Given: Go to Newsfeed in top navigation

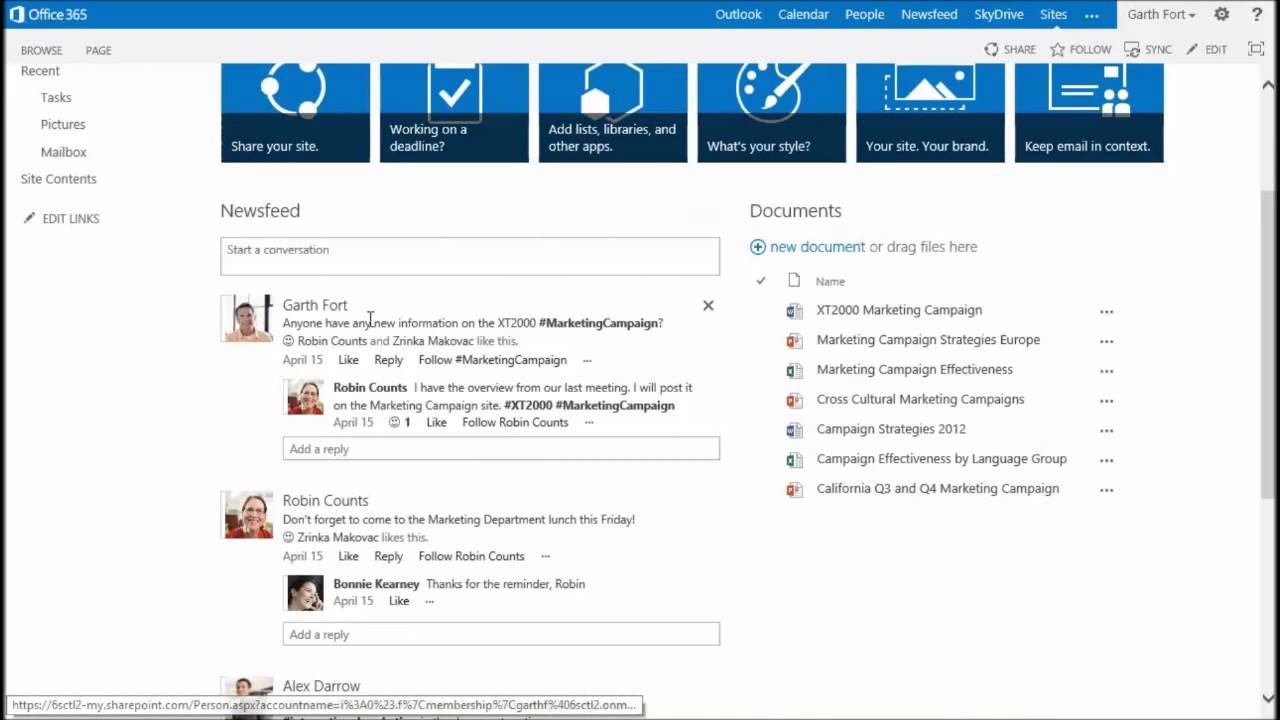Looking at the screenshot, I should pos(929,14).
